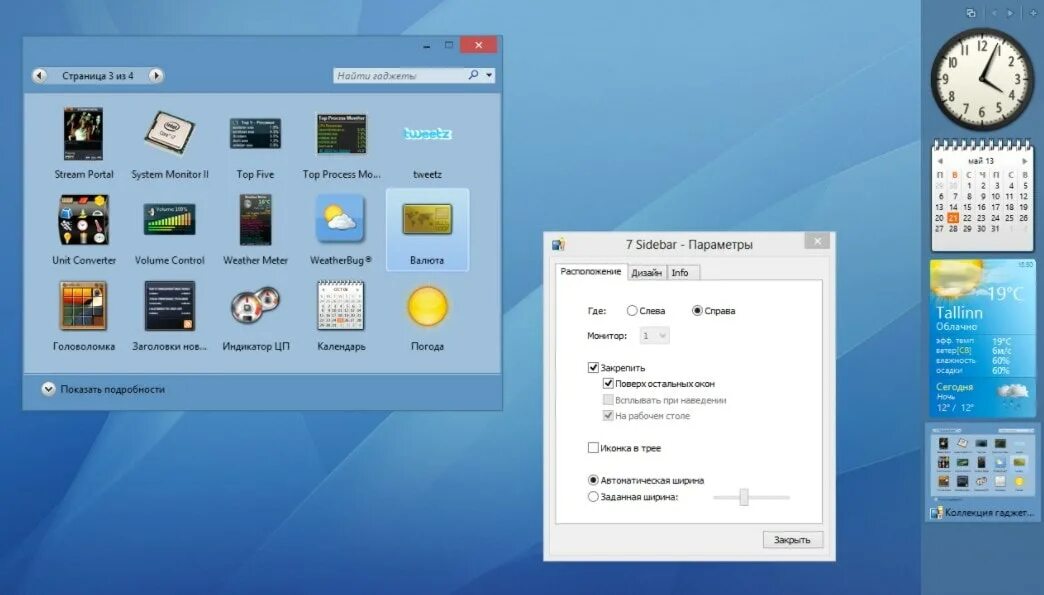This screenshot has width=1044, height=595.
Task: Pick the Top Process Monitor gadget
Action: tap(342, 142)
